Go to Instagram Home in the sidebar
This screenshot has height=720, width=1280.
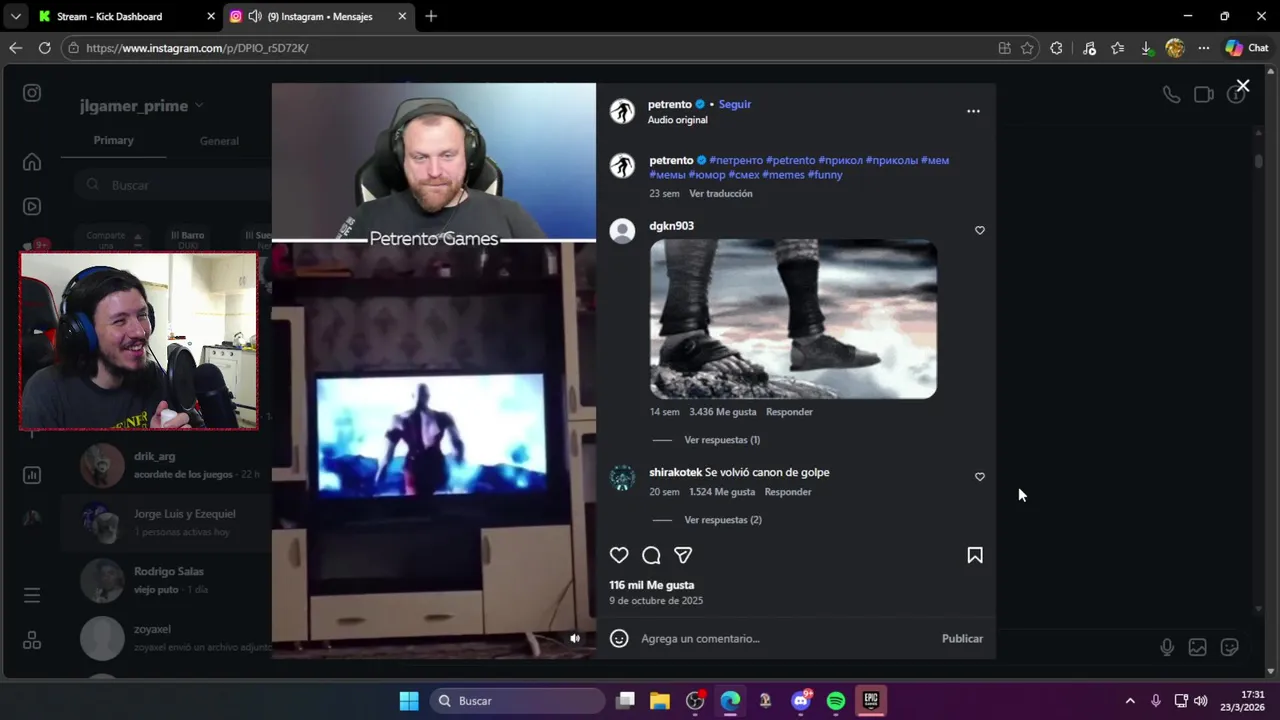pos(32,162)
